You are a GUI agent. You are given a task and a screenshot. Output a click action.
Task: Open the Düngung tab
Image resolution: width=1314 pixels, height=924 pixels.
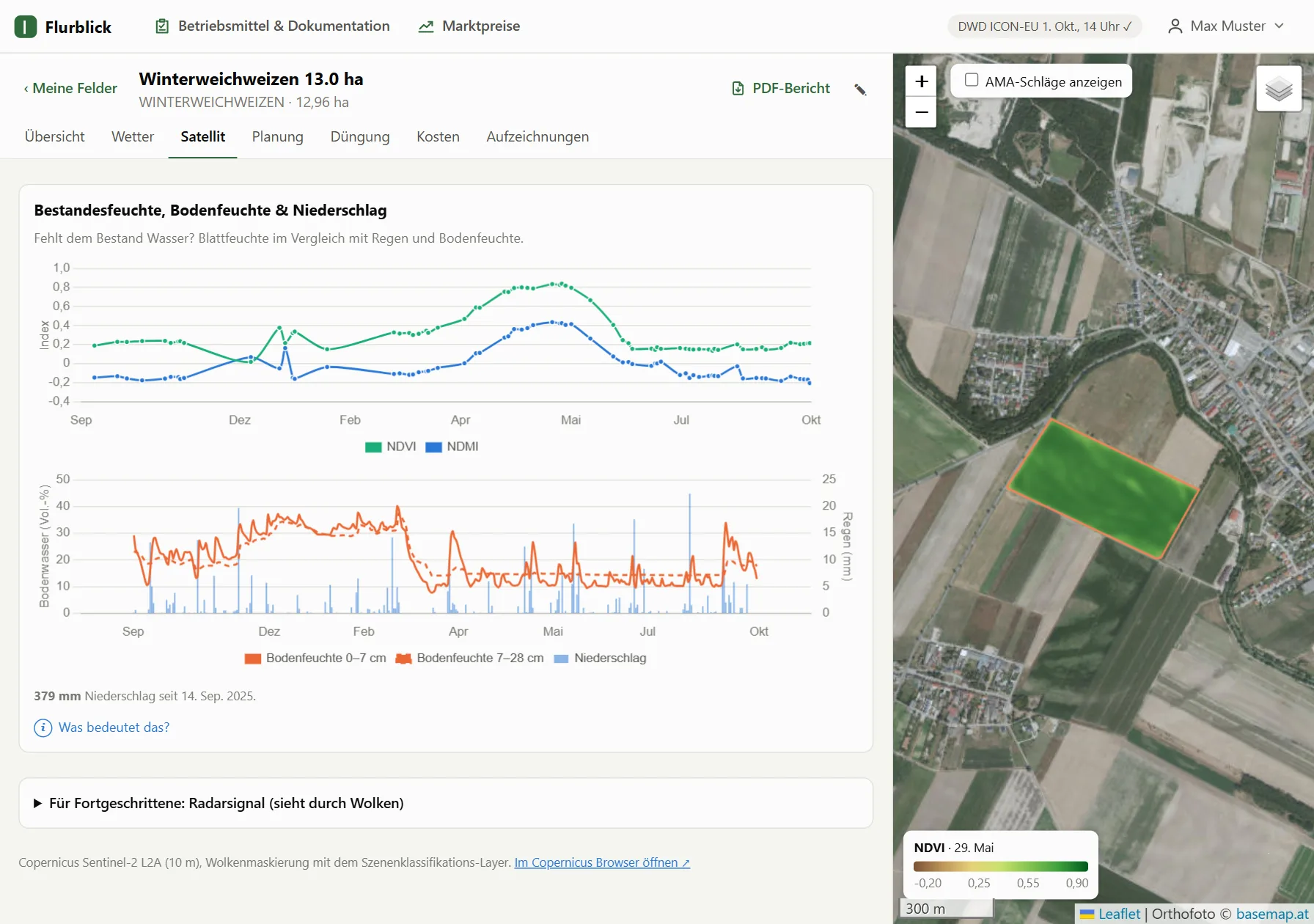click(360, 137)
